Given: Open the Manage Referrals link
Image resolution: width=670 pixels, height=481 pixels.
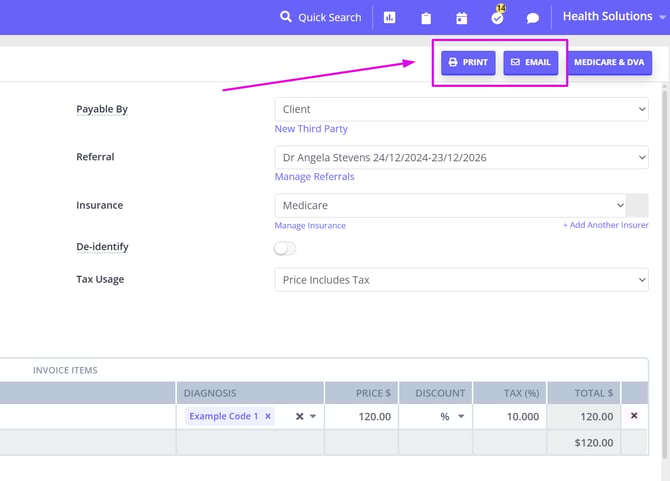Looking at the screenshot, I should pos(314,177).
